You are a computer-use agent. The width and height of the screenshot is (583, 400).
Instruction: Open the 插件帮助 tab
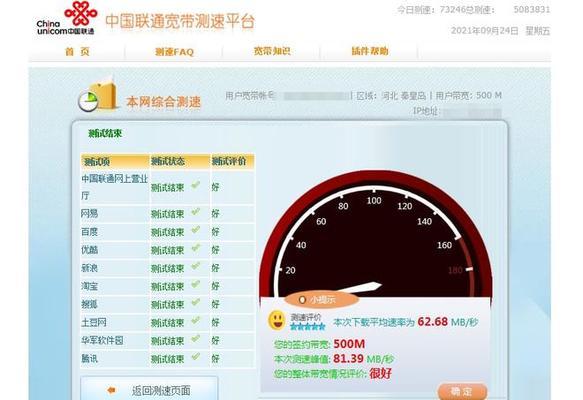[x=370, y=51]
